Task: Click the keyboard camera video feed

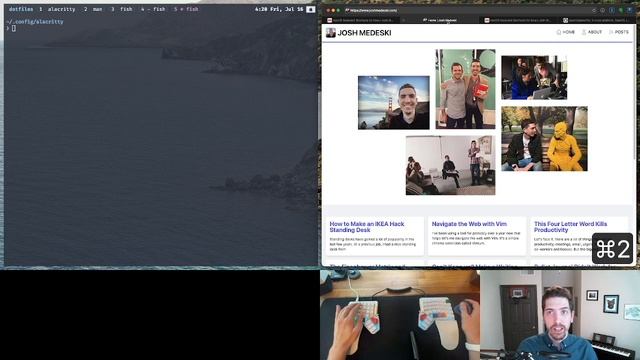Action: [x=400, y=315]
